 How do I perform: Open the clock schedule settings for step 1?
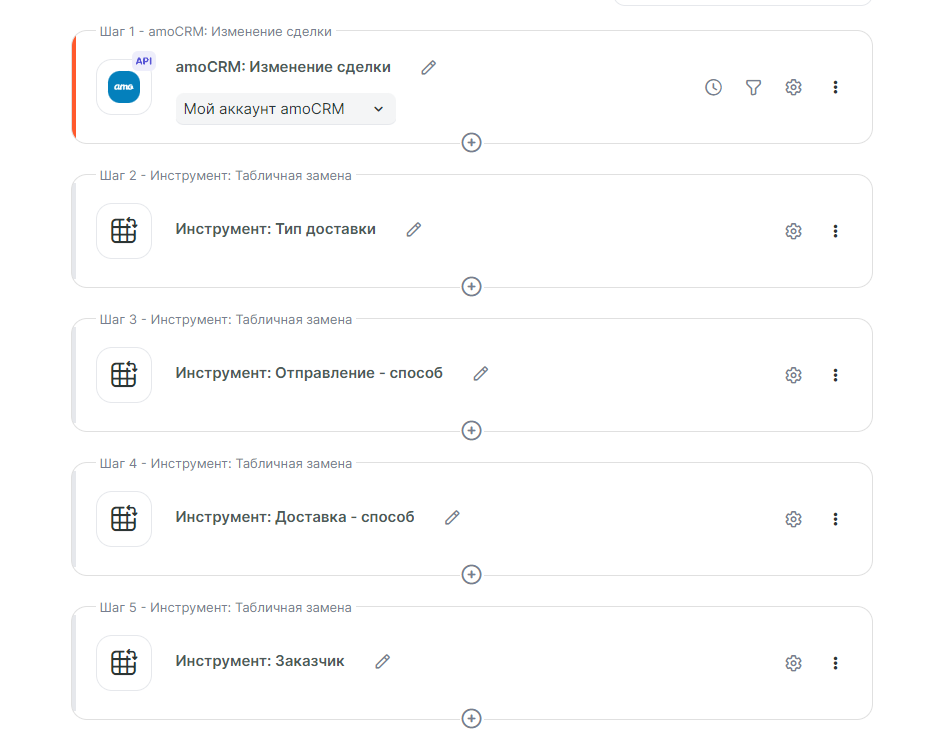[x=713, y=87]
